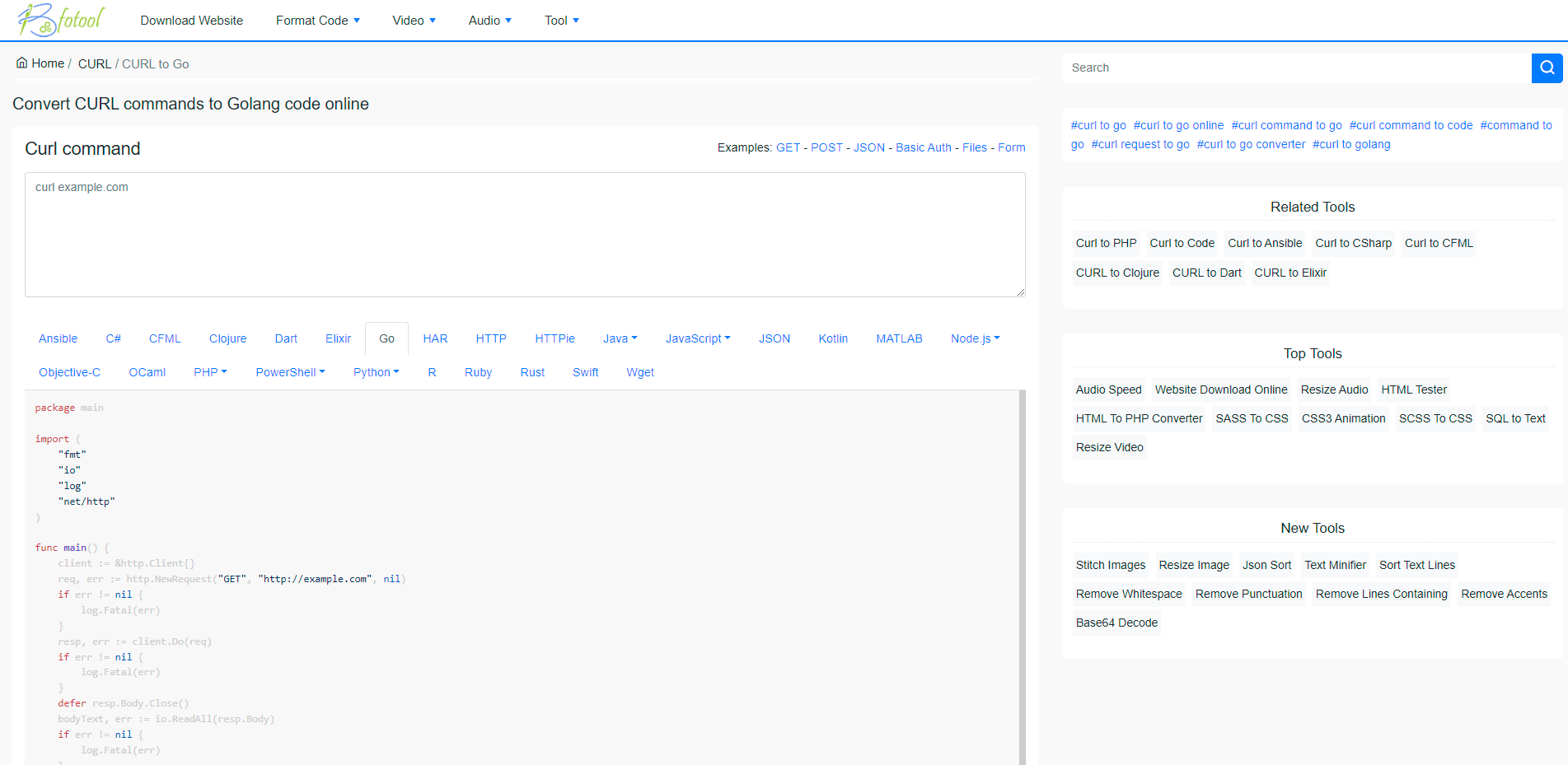Expand the PowerShell options
This screenshot has height=765, width=1568.
coord(290,372)
